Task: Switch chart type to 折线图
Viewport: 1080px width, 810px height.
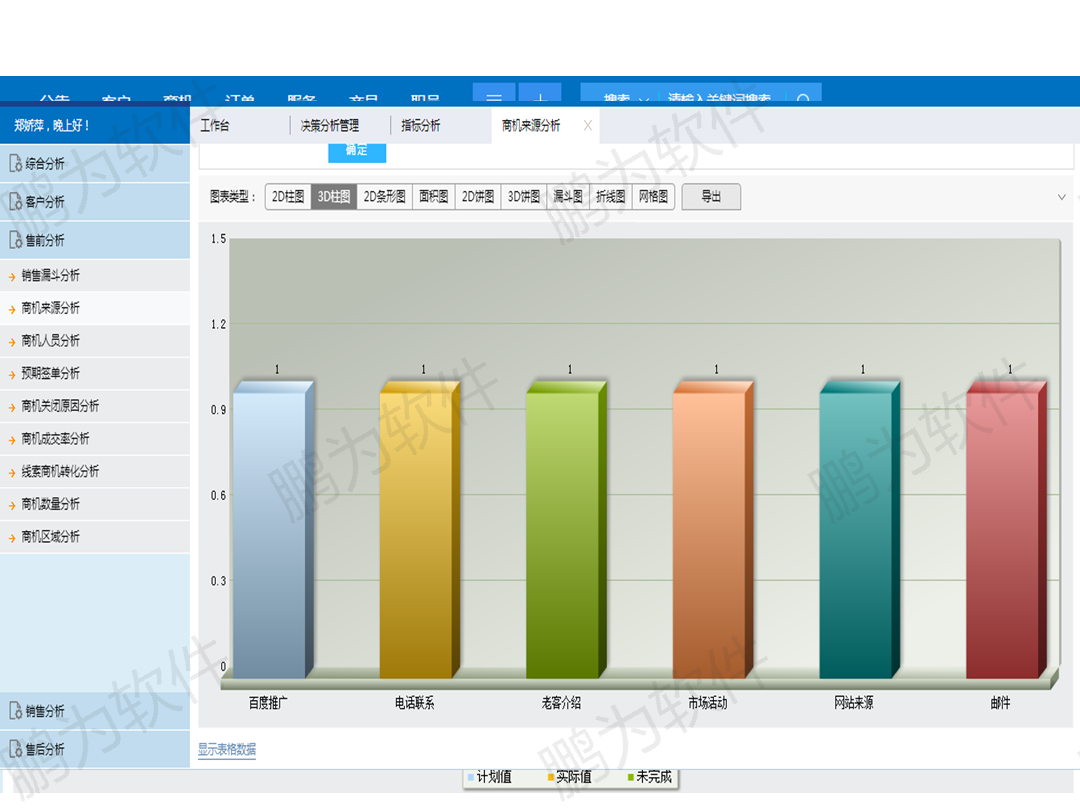Action: tap(611, 197)
